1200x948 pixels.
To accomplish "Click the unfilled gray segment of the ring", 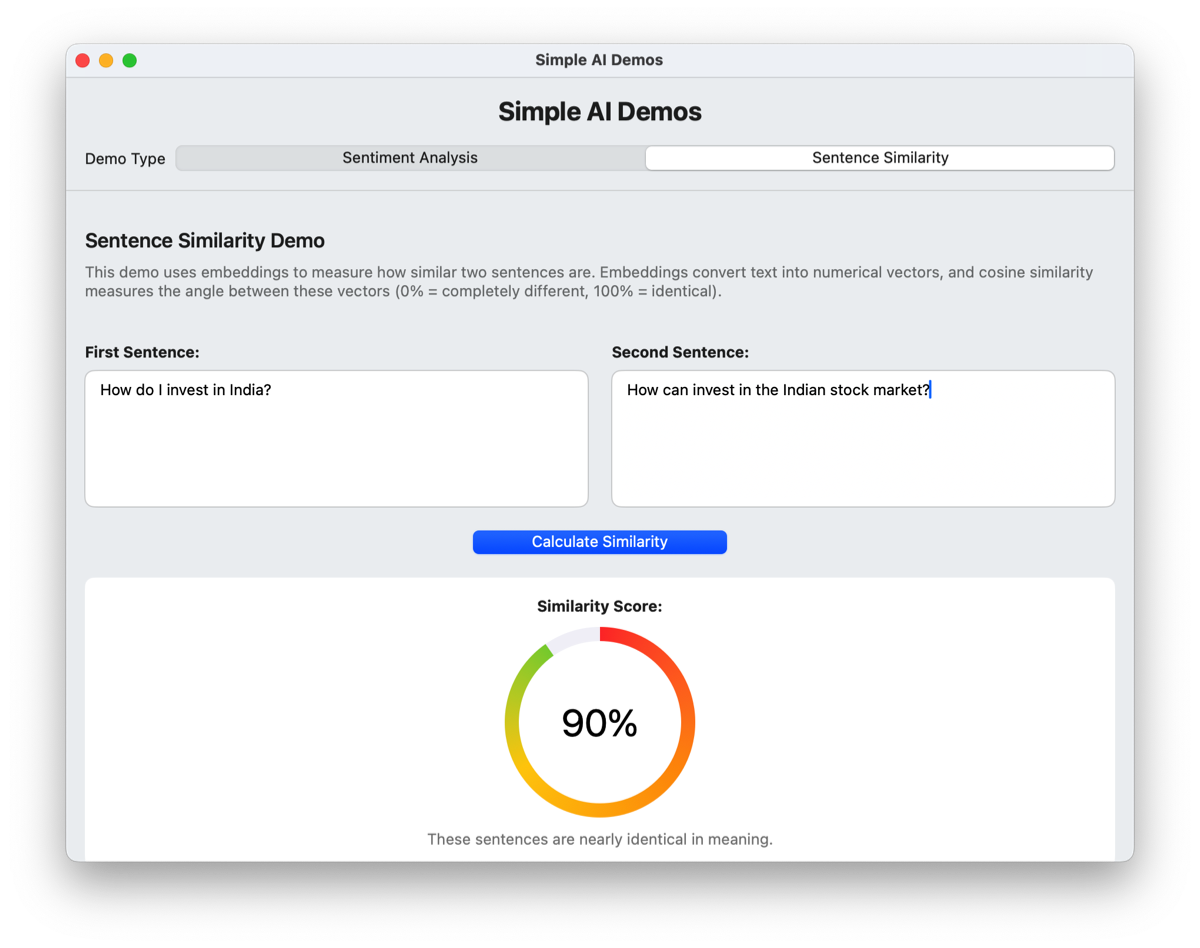I will pyautogui.click(x=572, y=637).
